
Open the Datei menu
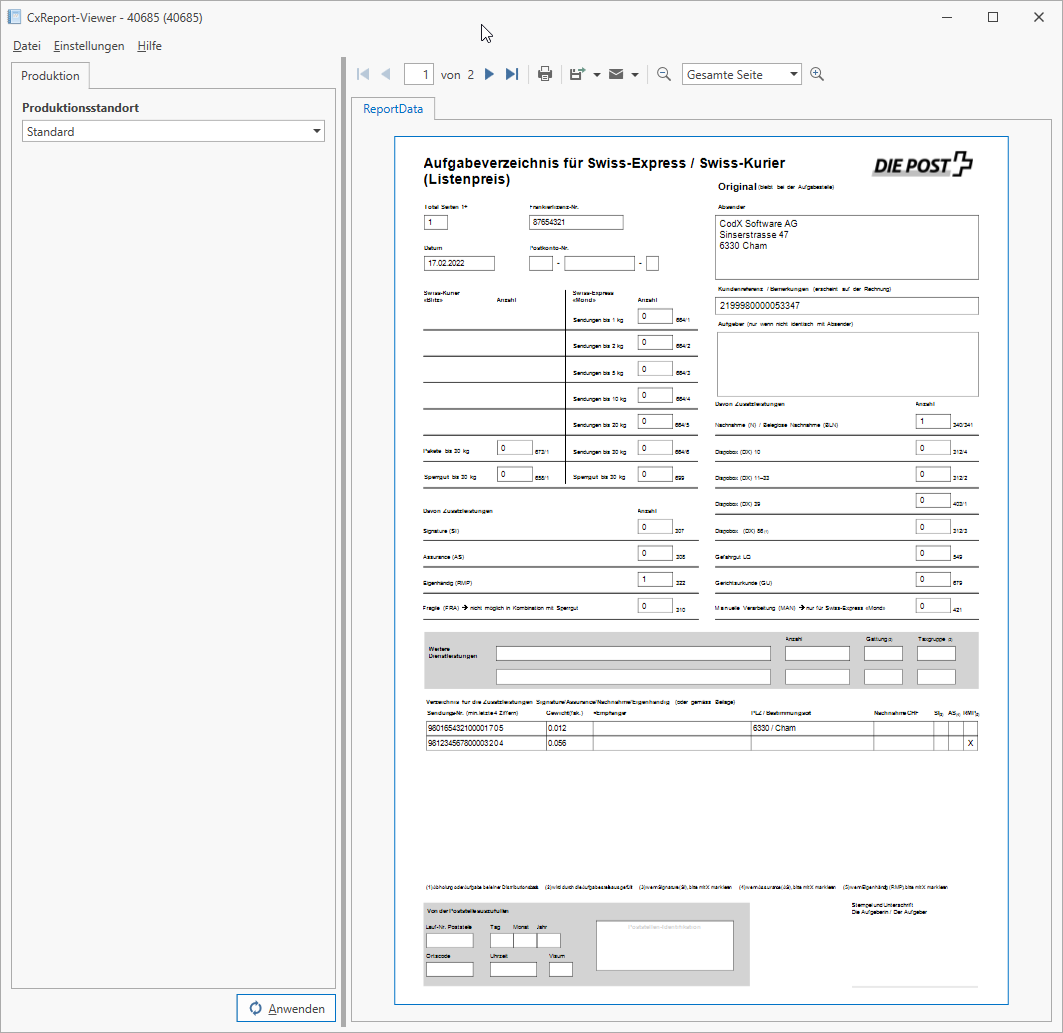[x=27, y=46]
